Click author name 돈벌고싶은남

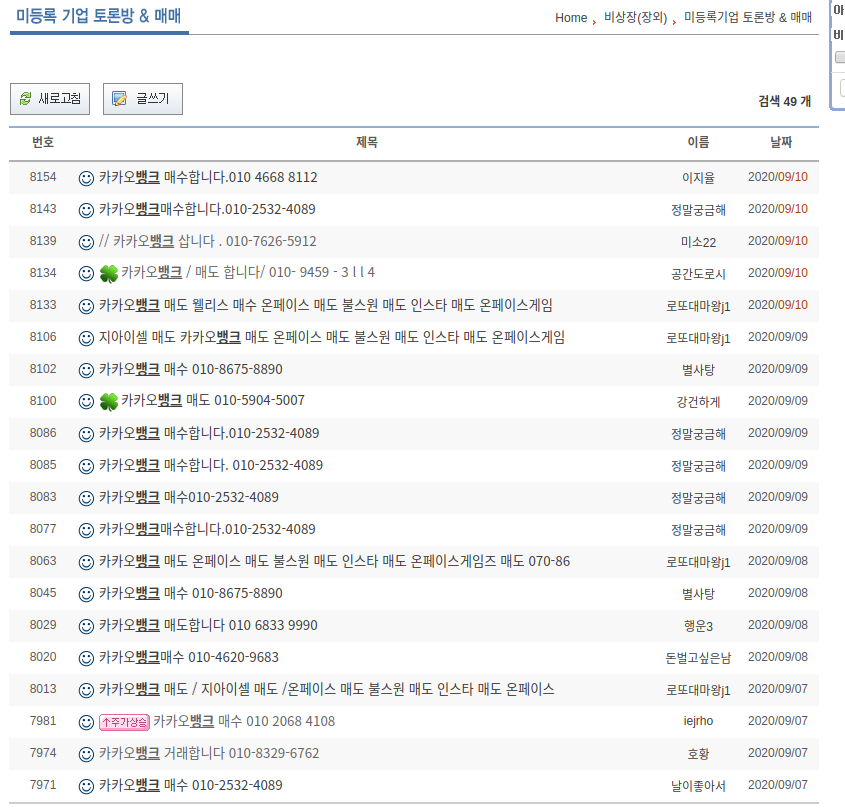(698, 658)
